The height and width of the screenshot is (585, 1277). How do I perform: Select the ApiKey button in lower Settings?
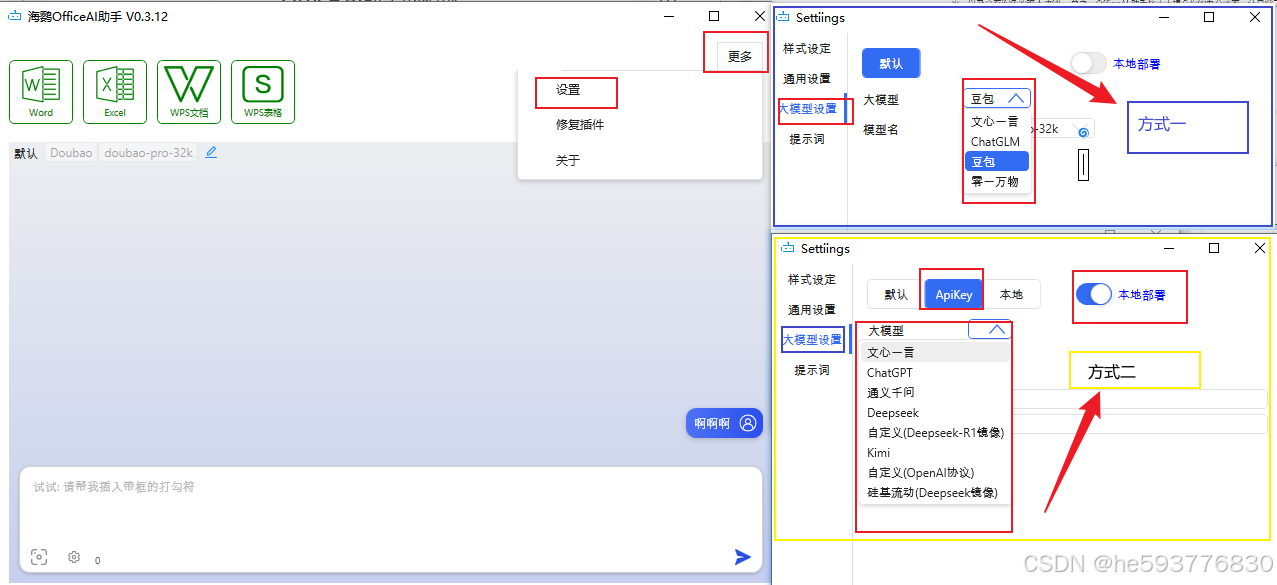pos(951,293)
